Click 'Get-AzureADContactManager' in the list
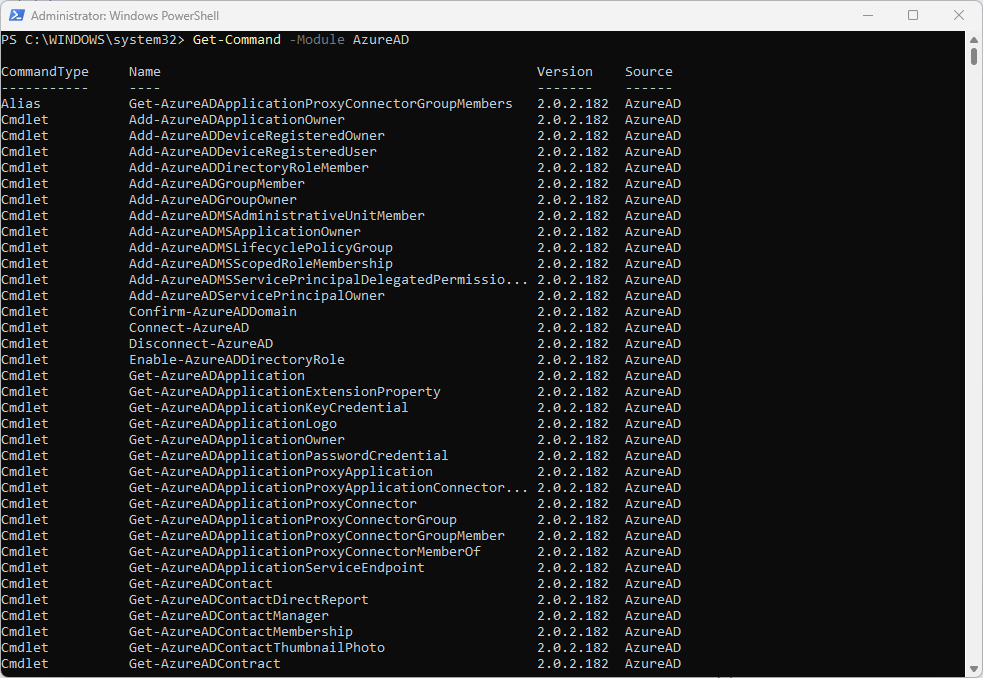The width and height of the screenshot is (983, 678). [x=229, y=615]
